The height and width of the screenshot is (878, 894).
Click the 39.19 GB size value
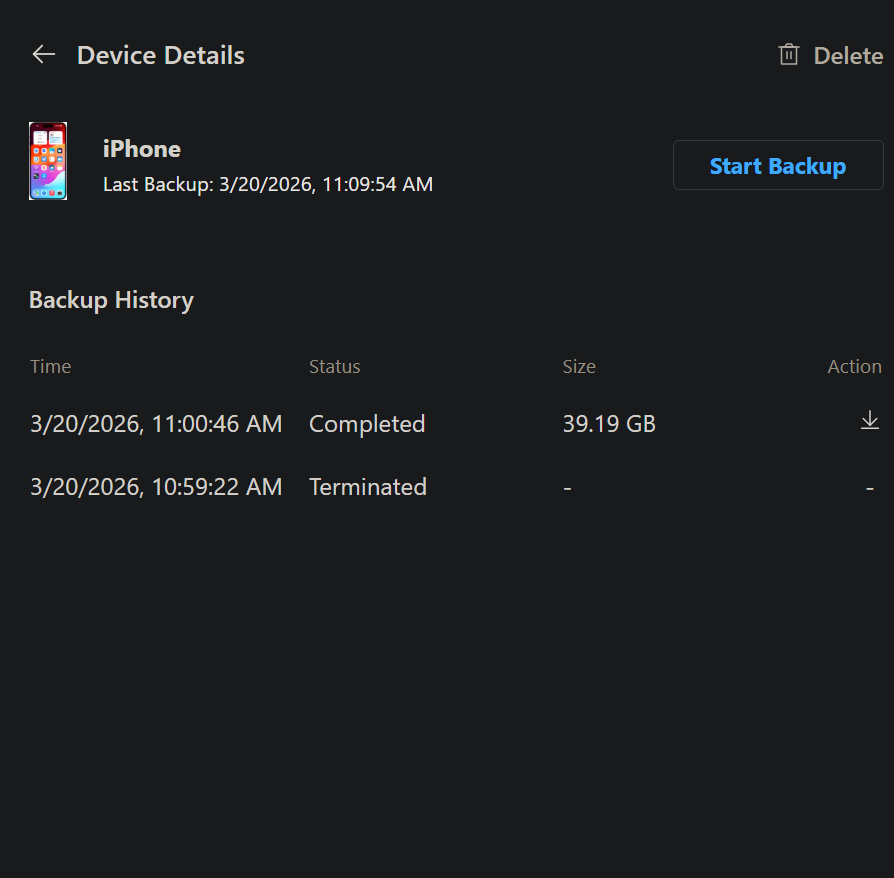(609, 424)
